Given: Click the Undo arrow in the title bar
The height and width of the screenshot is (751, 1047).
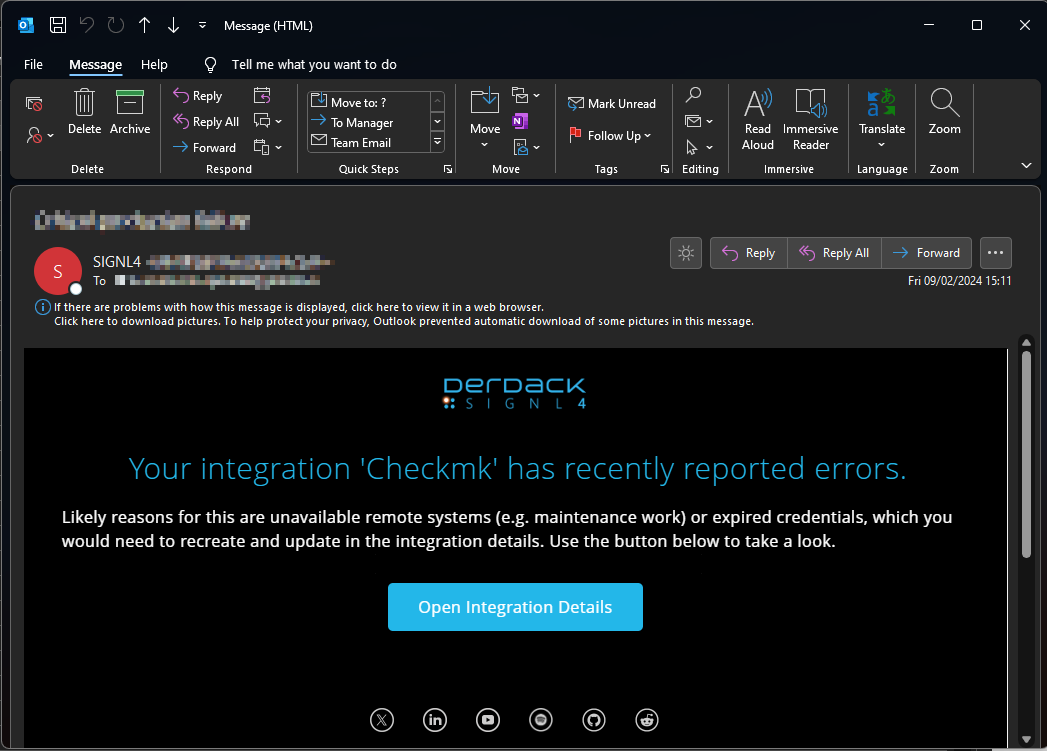Looking at the screenshot, I should (x=87, y=25).
